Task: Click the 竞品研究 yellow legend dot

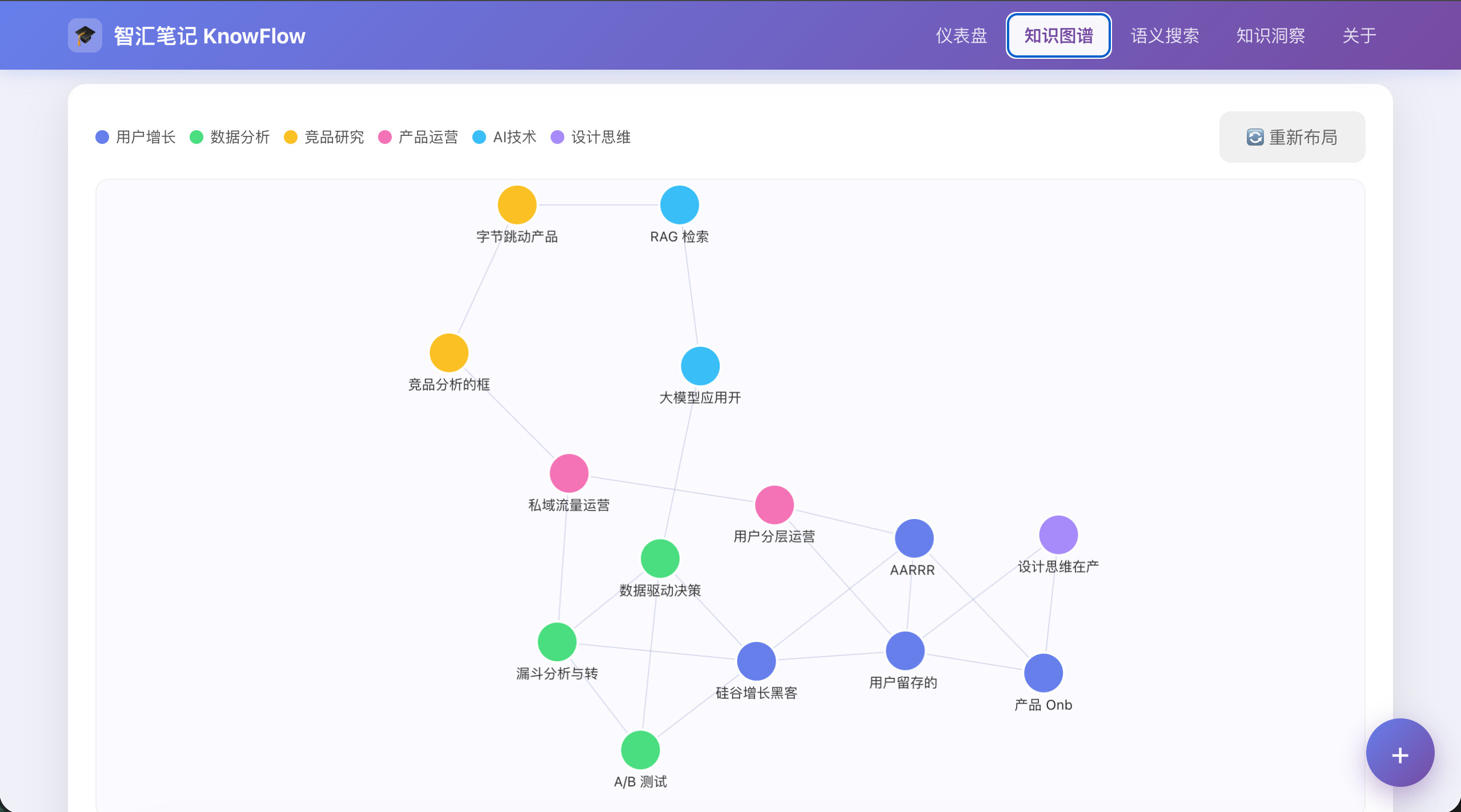Action: [291, 137]
